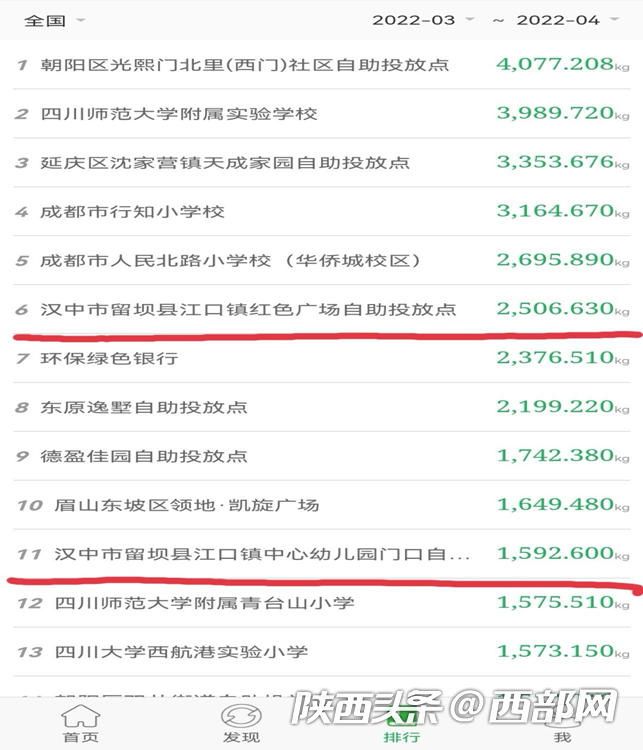The width and height of the screenshot is (643, 750).
Task: Open the 2022-03 start date dropdown
Action: pos(423,19)
